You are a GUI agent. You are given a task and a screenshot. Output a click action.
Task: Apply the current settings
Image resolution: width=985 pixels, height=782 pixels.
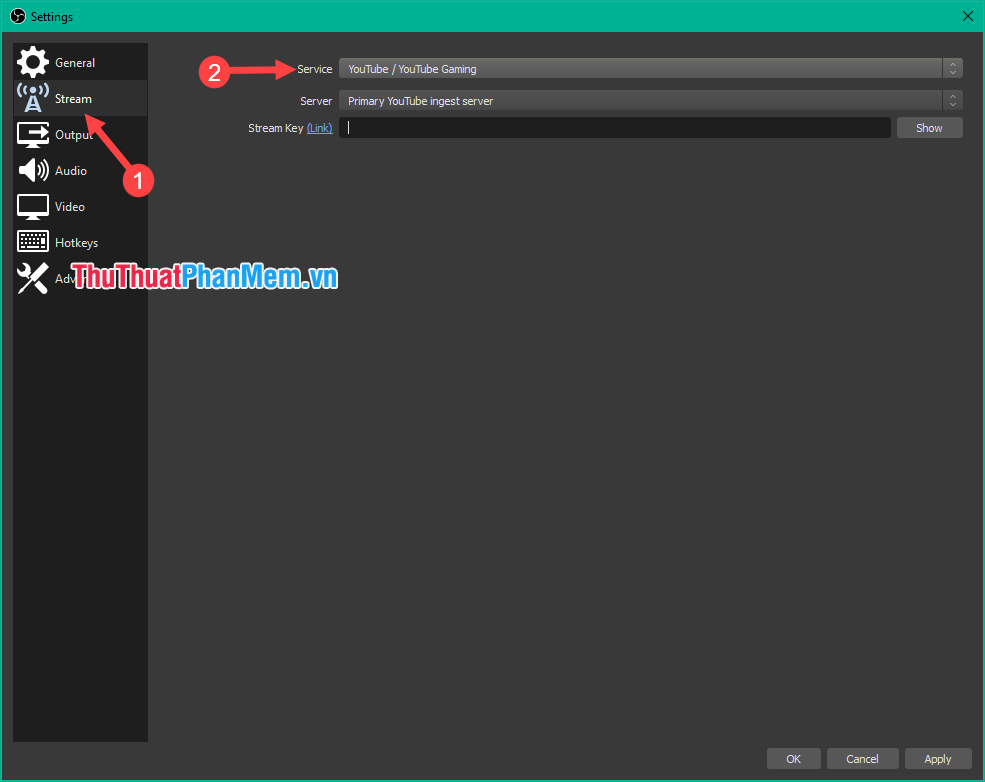[x=937, y=758]
